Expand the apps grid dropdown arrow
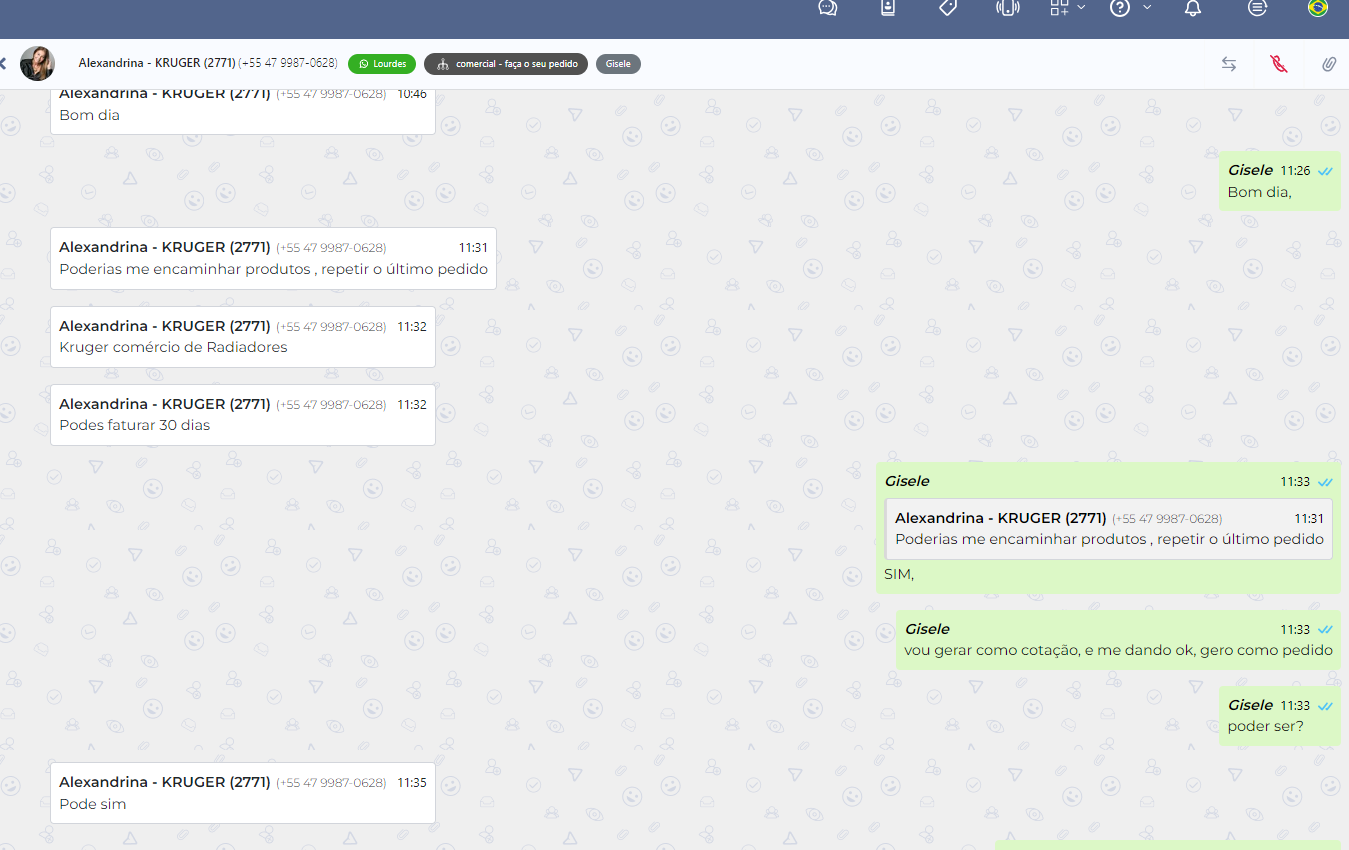This screenshot has width=1349, height=850. [1081, 8]
